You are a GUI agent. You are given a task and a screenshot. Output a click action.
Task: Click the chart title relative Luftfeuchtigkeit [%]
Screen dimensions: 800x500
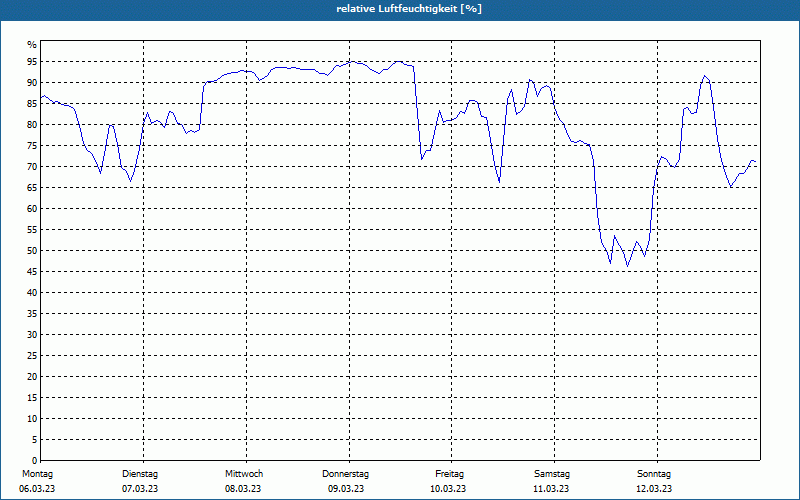pos(409,9)
